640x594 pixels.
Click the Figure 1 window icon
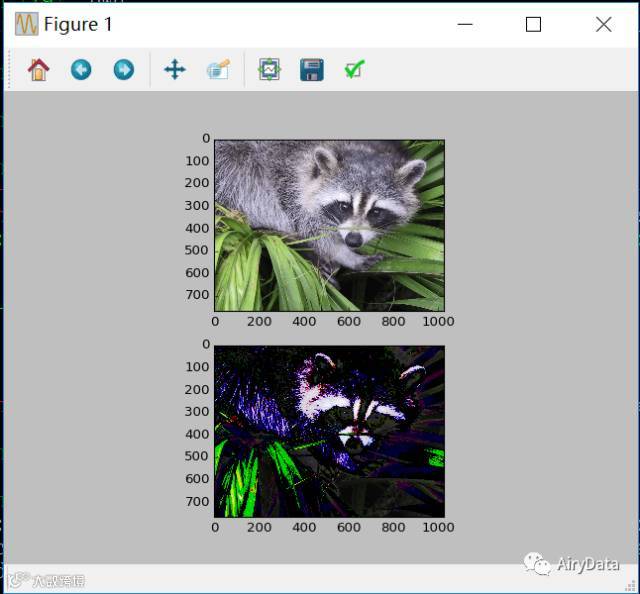coord(27,24)
